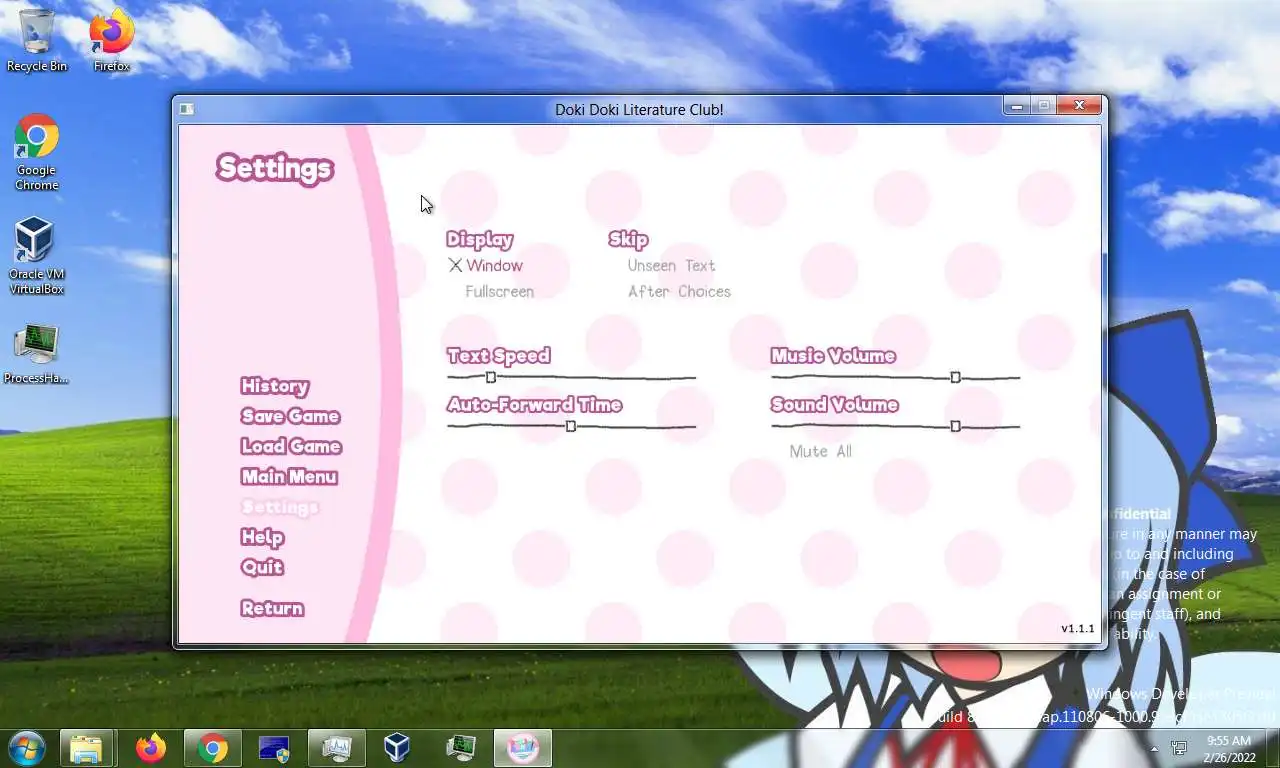Toggle Mute All audio
This screenshot has width=1280, height=768.
pyautogui.click(x=820, y=452)
